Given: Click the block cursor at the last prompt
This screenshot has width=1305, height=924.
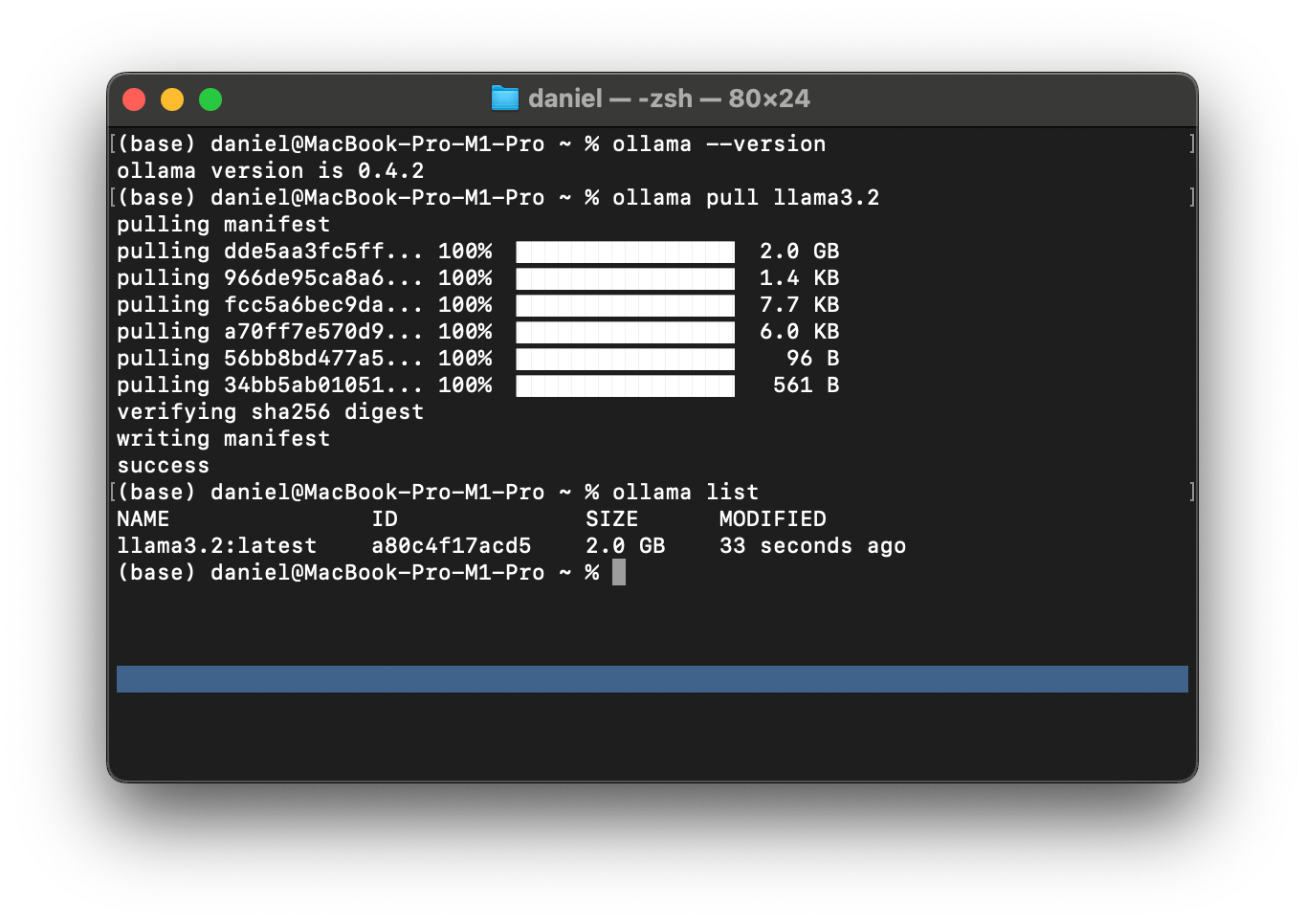Looking at the screenshot, I should click(619, 573).
